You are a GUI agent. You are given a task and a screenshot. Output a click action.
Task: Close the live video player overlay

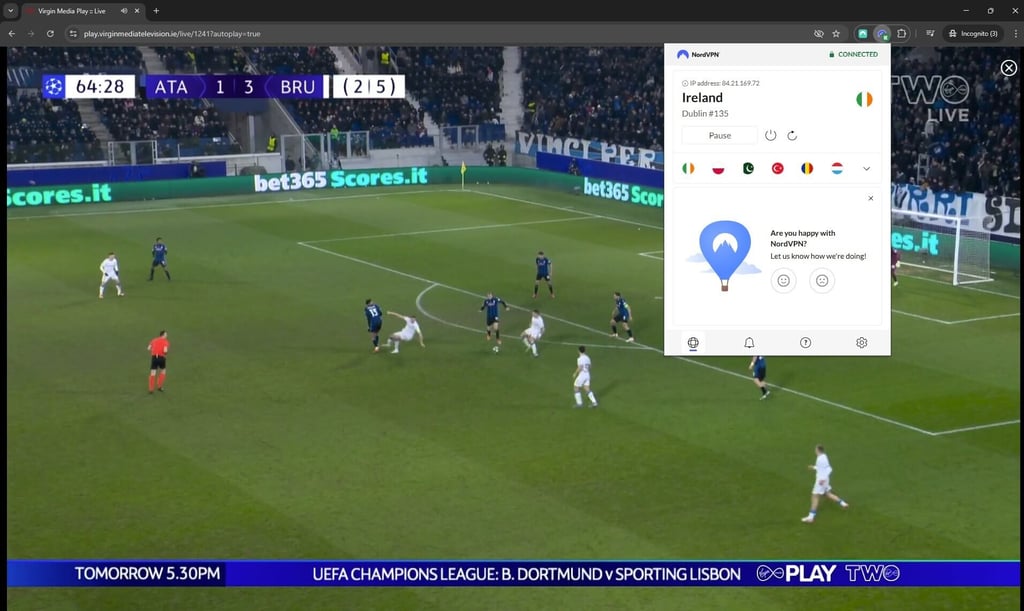point(1009,68)
